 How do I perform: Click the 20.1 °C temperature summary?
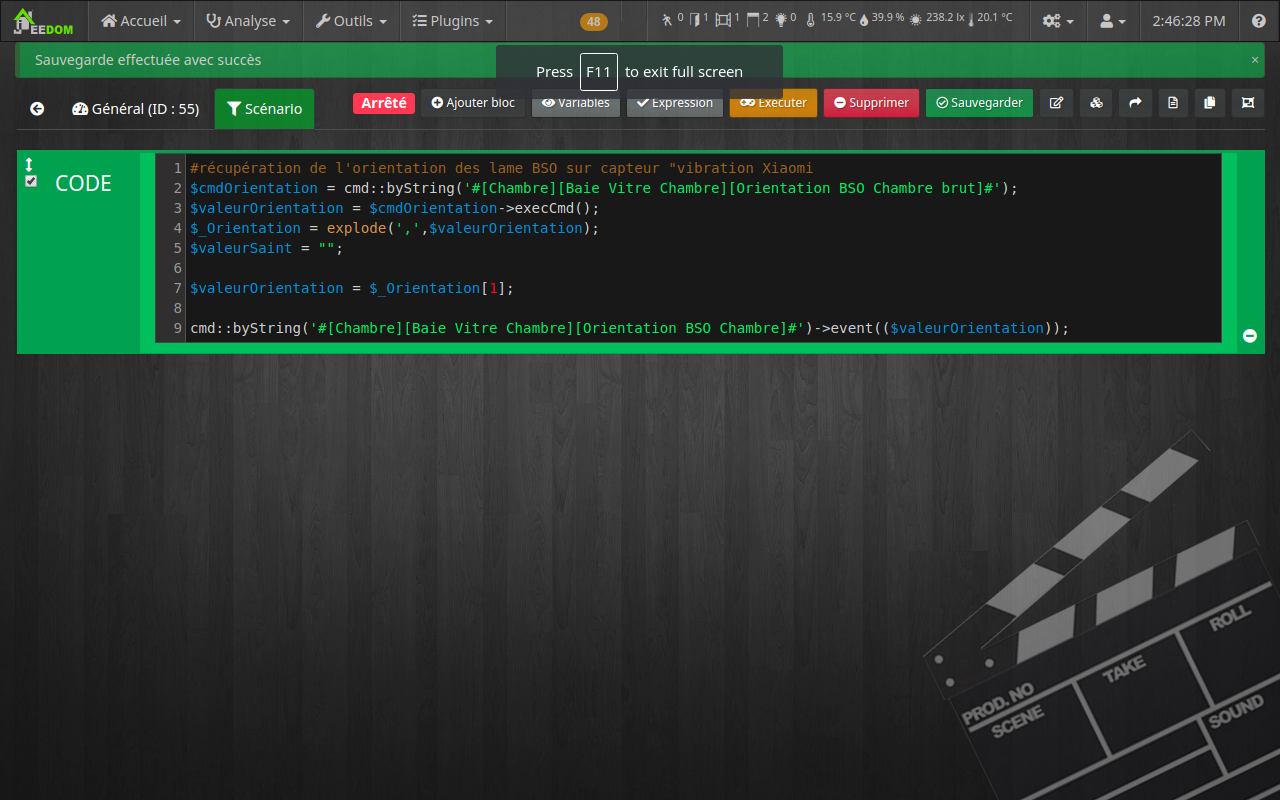point(990,19)
